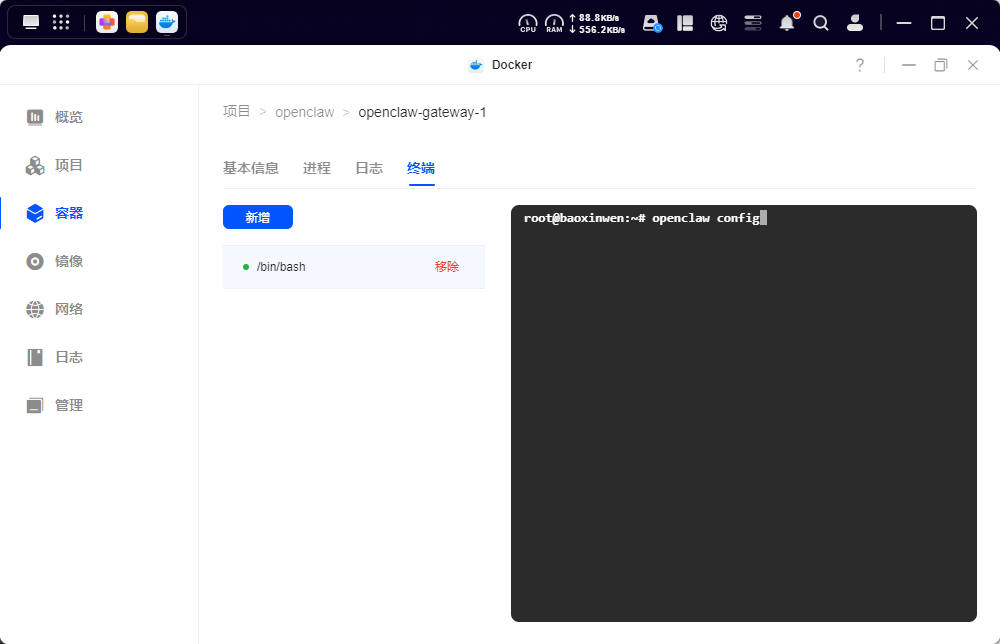Click inside the terminal to focus it
Screen dimensions: 1000x644
pos(743,414)
